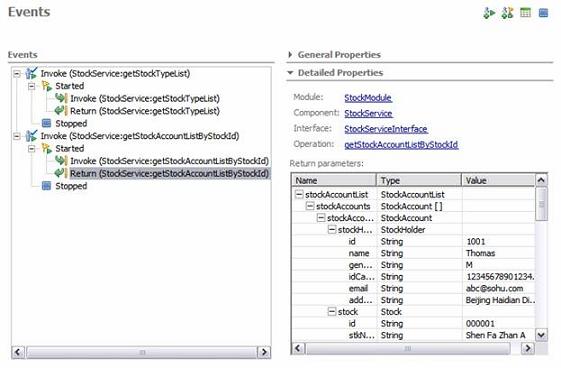Collapse the Invoke getStockTypeList root node

click(x=17, y=74)
